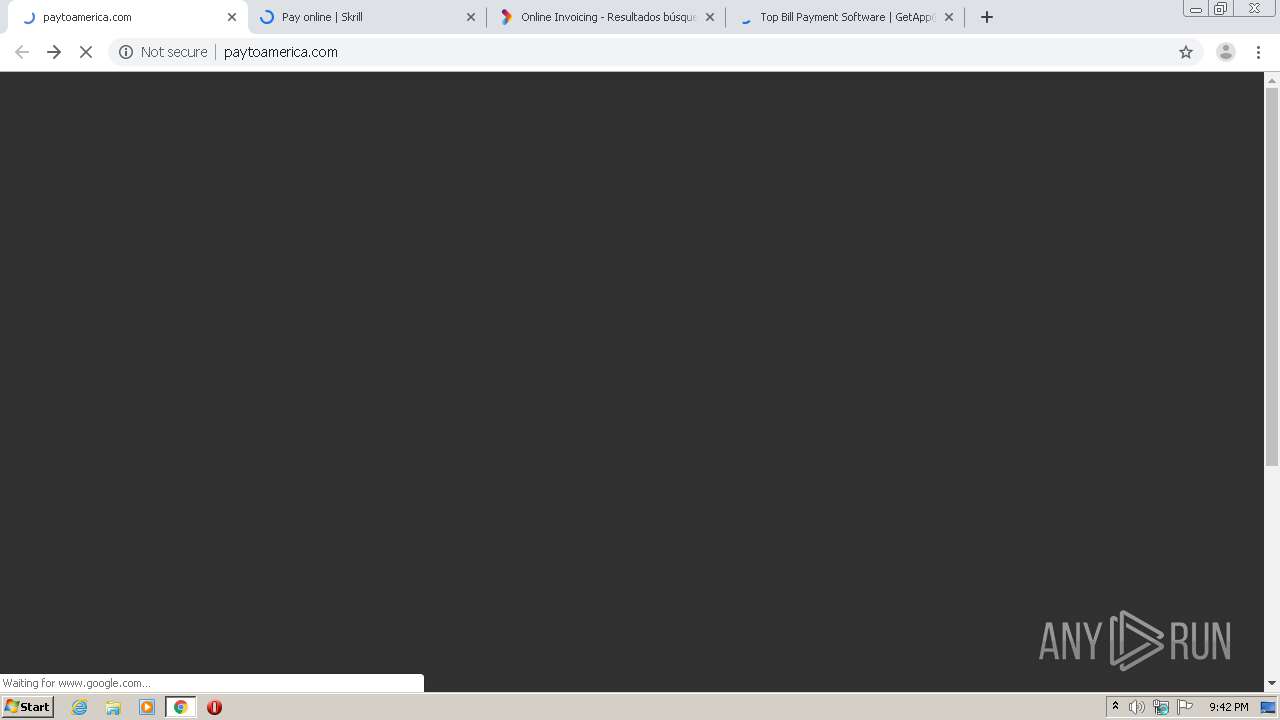The height and width of the screenshot is (720, 1280).
Task: Click the page scroll up arrow
Action: 1272,80
